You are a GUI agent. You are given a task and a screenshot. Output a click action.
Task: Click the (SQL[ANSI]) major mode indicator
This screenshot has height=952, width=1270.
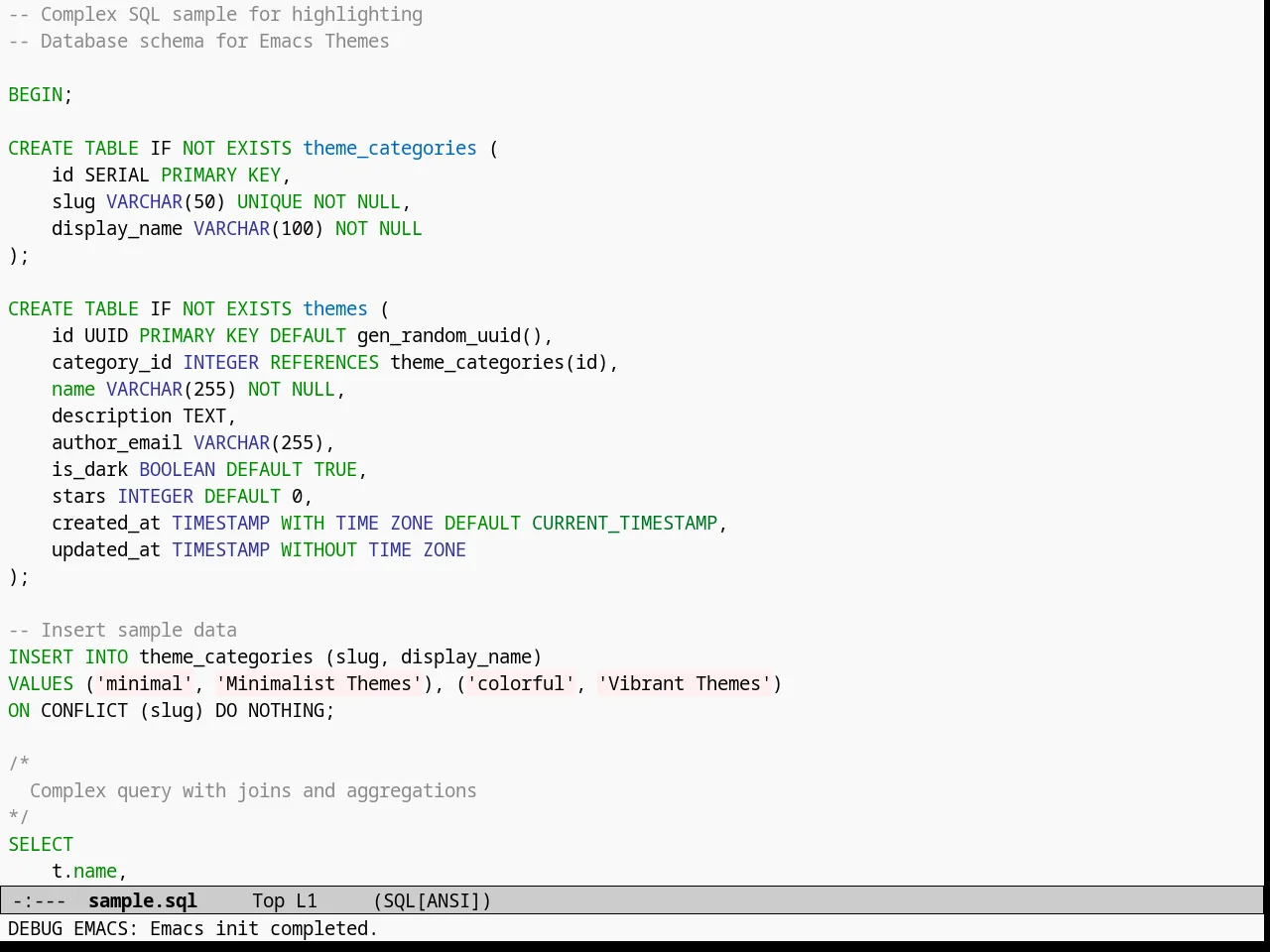pos(433,900)
